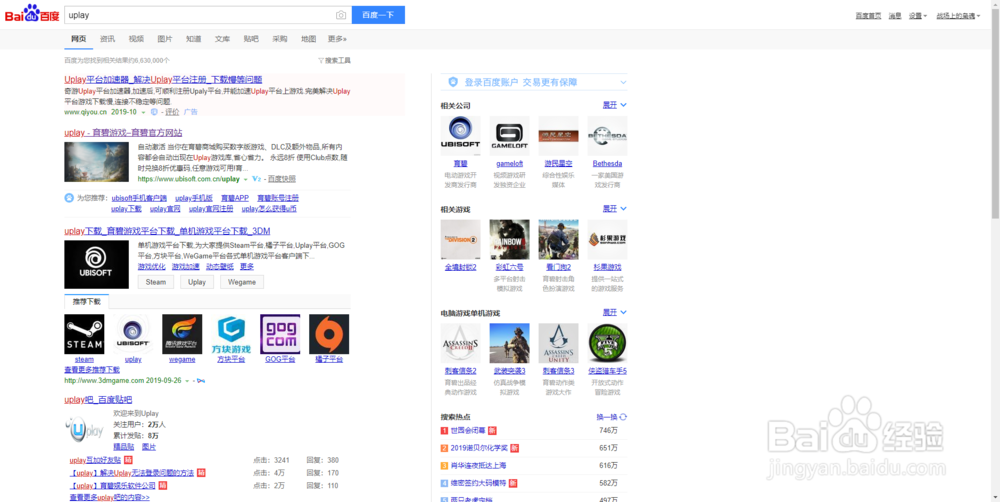This screenshot has height=502, width=1000.
Task: Click the Watch Dogs 2 game thumbnail
Action: pos(558,240)
